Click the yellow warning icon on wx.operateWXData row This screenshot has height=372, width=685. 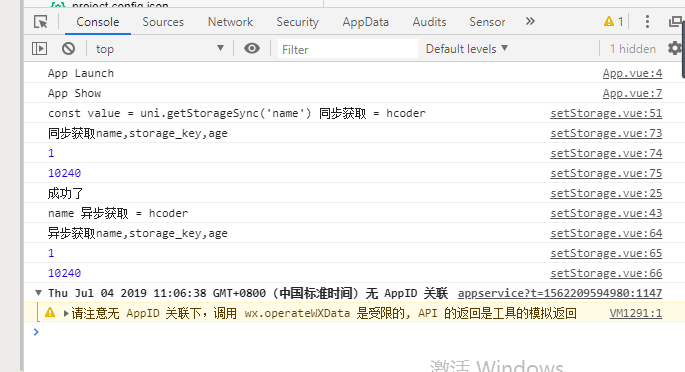[50, 313]
